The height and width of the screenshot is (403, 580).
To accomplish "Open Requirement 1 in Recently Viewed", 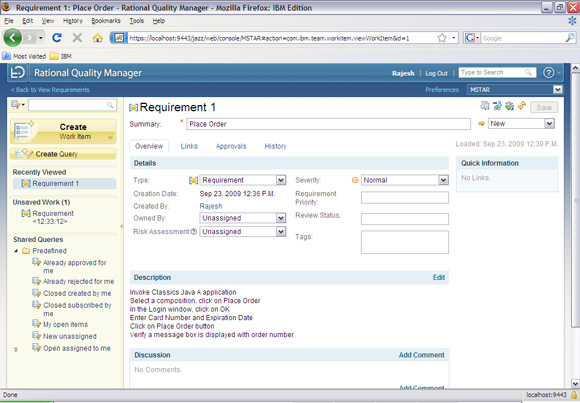I will tap(55, 184).
